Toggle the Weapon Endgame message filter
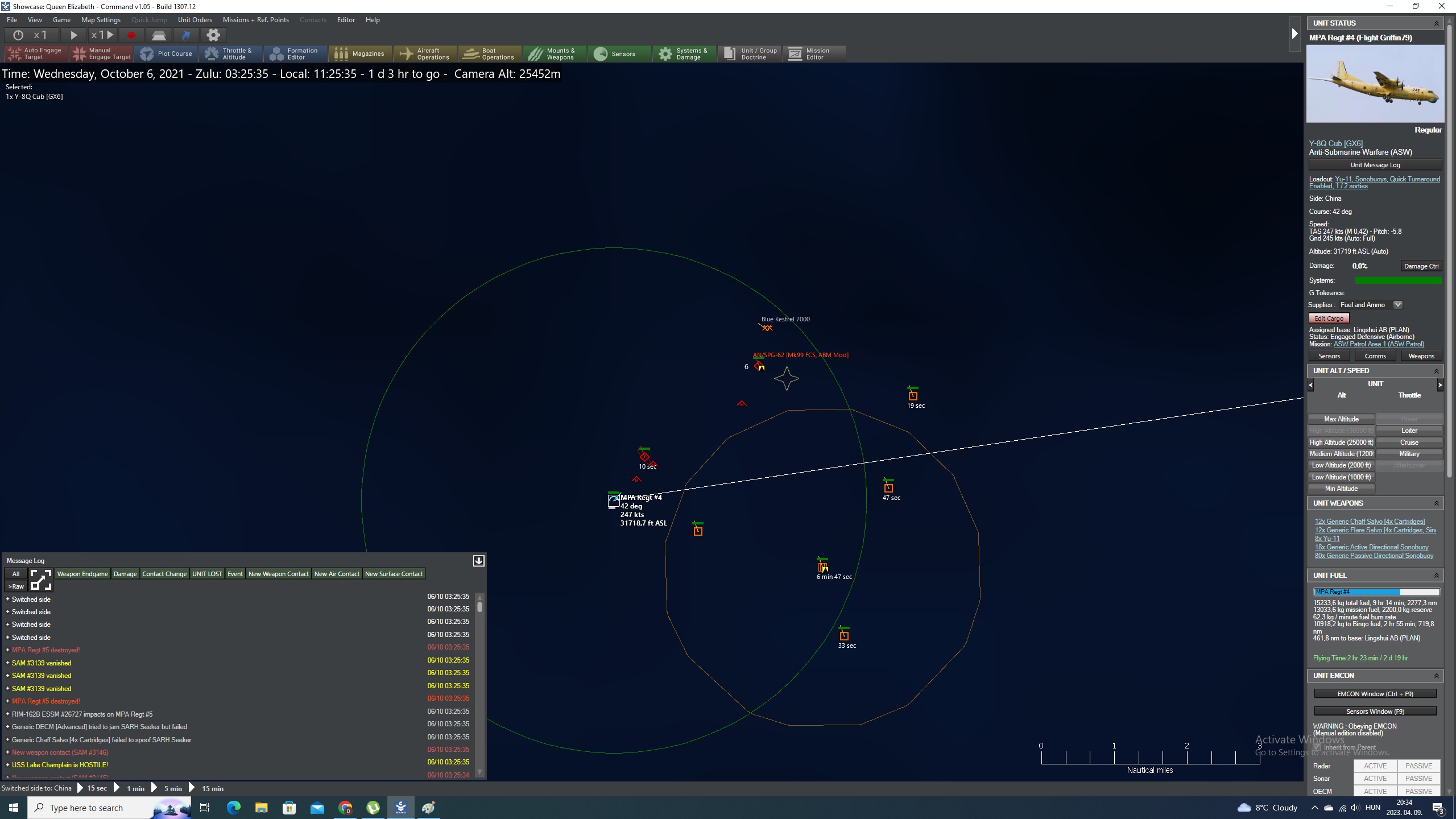This screenshot has height=819, width=1456. (x=82, y=574)
